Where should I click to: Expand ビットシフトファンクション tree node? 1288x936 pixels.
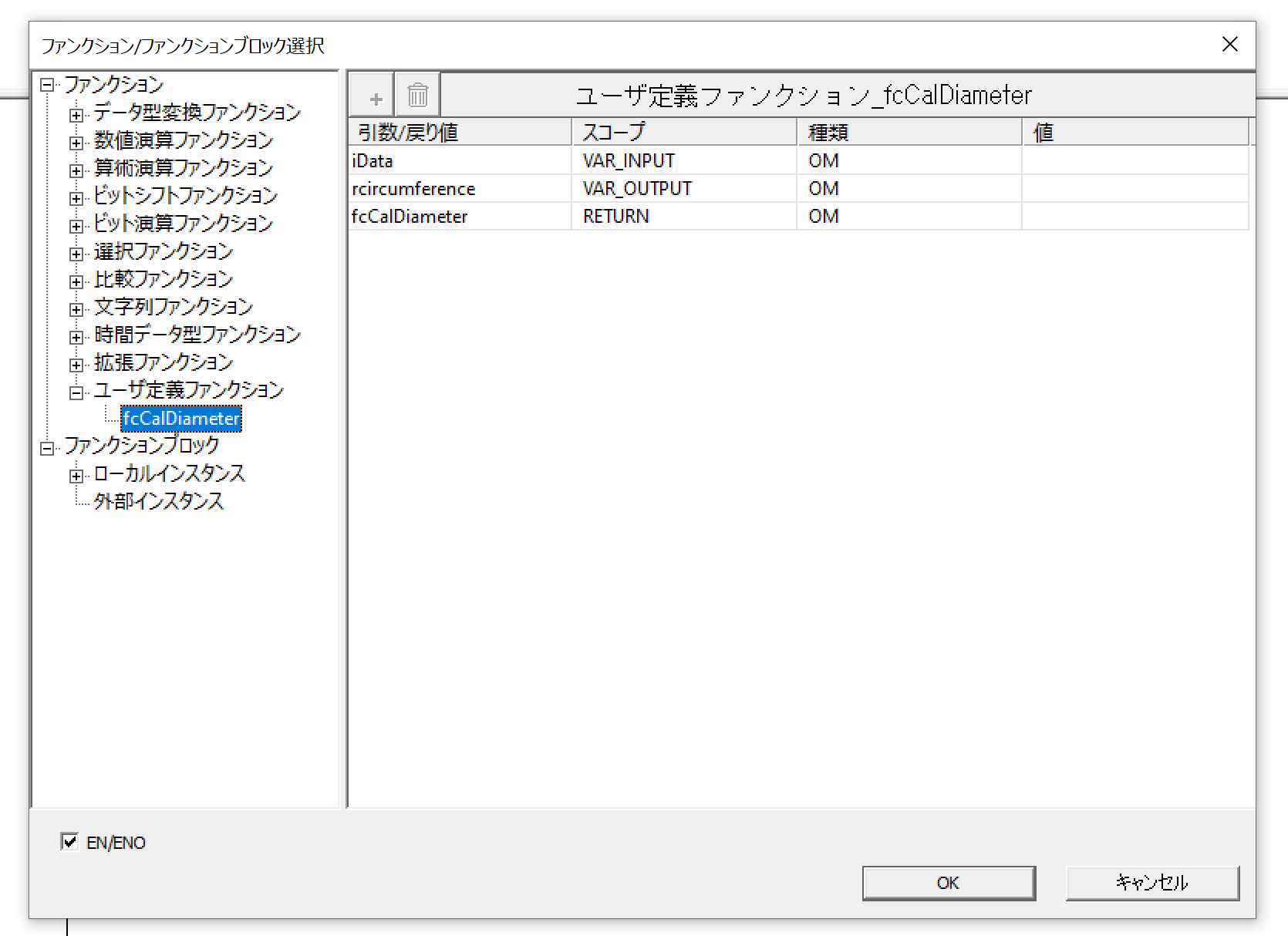(76, 199)
